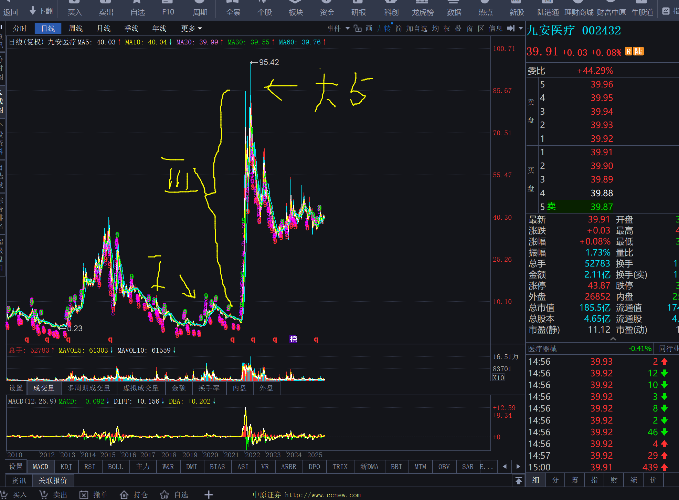Screen dimensions: 679x500
Task: Click the right-arrow bar icon in chart toolbar
Action: [511, 29]
